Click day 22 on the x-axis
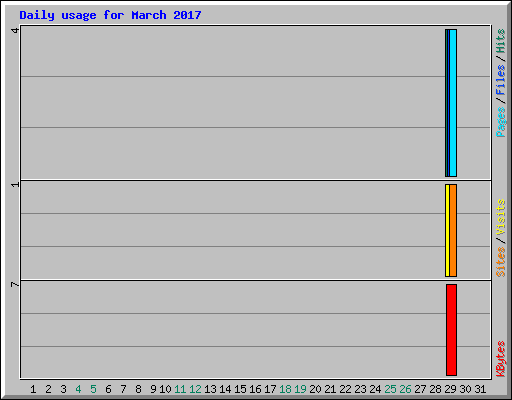512x400 pixels. point(345,389)
